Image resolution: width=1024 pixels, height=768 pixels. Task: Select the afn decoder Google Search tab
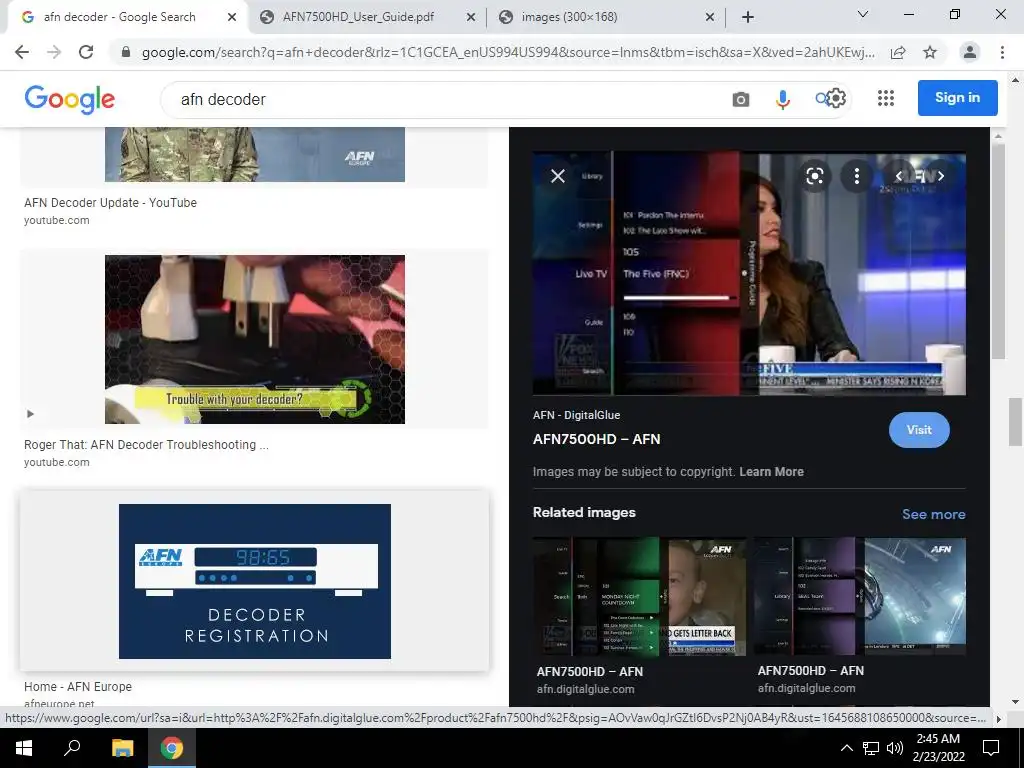pos(120,17)
